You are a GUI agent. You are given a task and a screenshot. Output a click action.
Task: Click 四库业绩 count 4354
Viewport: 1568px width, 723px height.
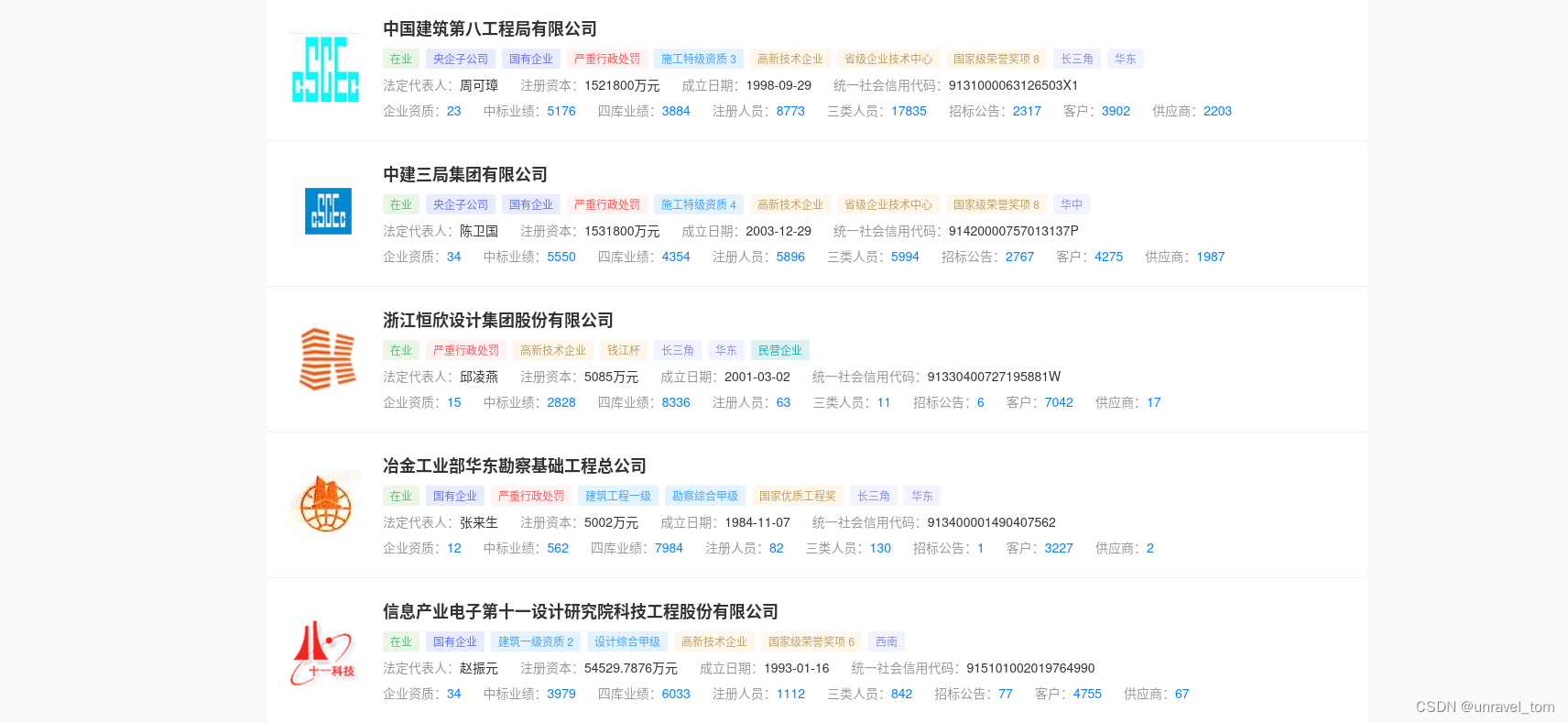(x=676, y=257)
